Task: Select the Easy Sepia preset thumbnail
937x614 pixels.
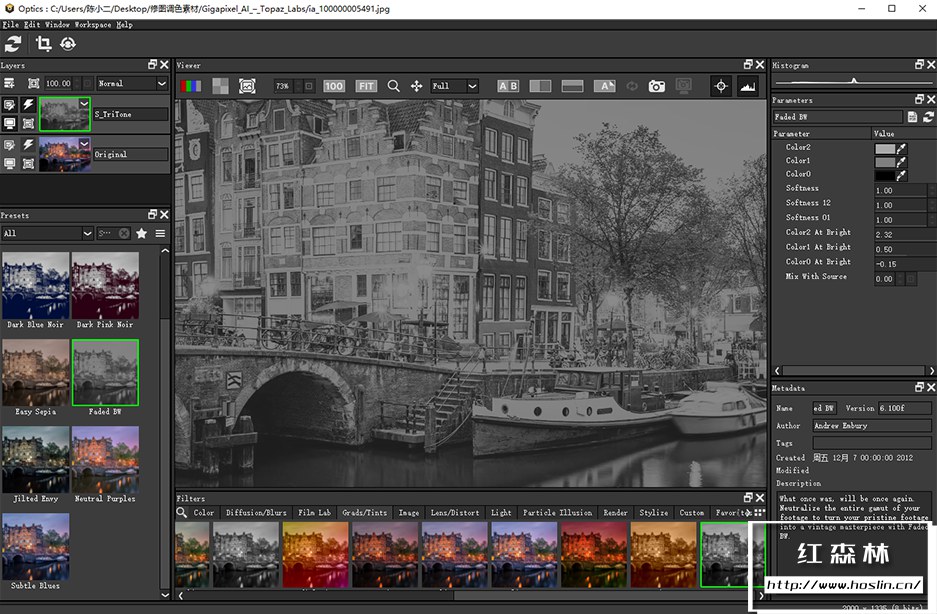Action: 36,371
